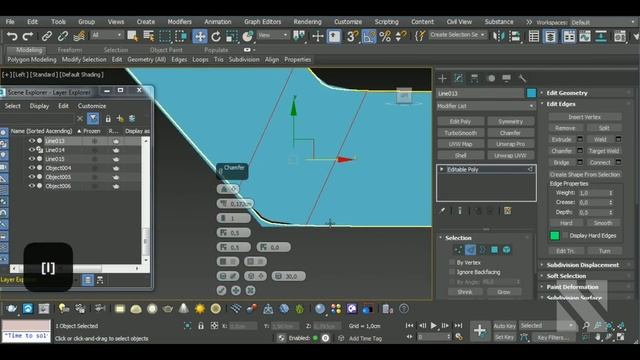640x360 pixels.
Task: Click the teapot primitive icon
Action: [168, 309]
